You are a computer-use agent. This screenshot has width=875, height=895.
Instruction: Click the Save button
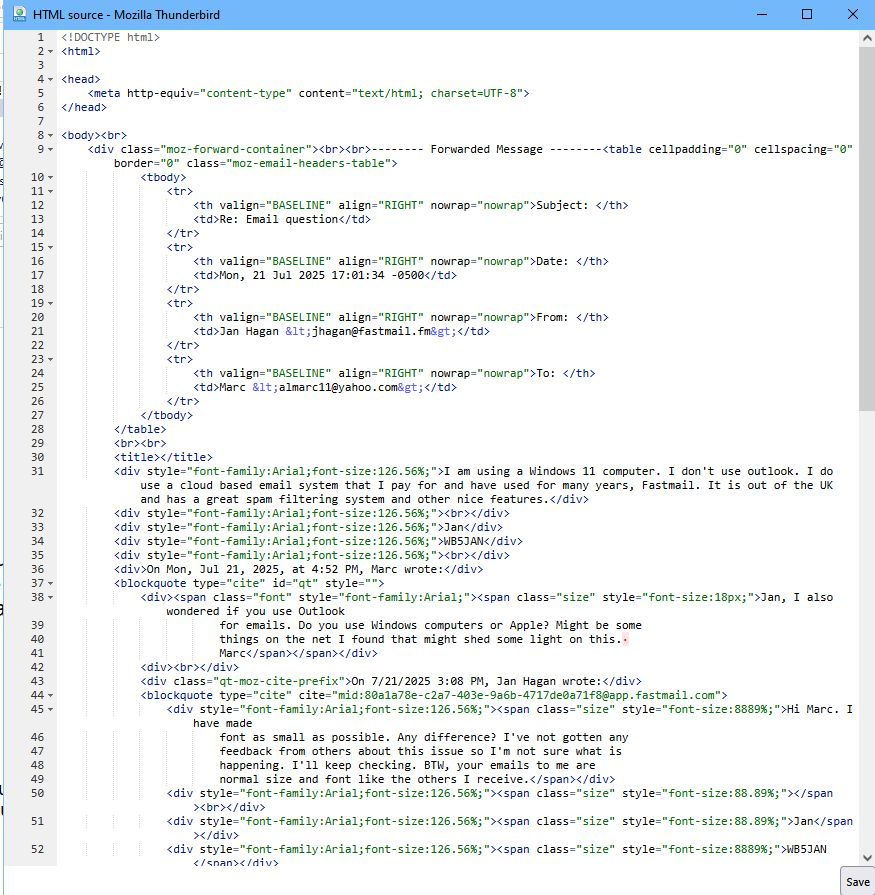(857, 882)
